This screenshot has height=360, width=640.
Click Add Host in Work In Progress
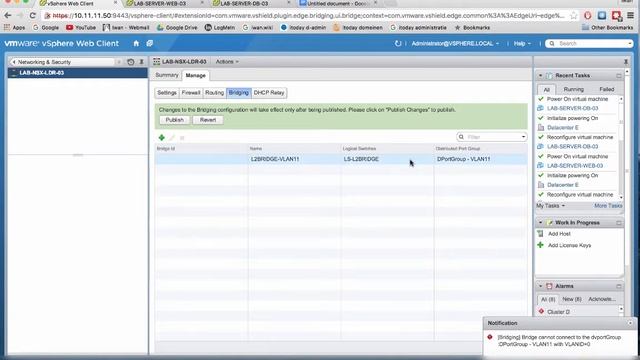tap(559, 234)
